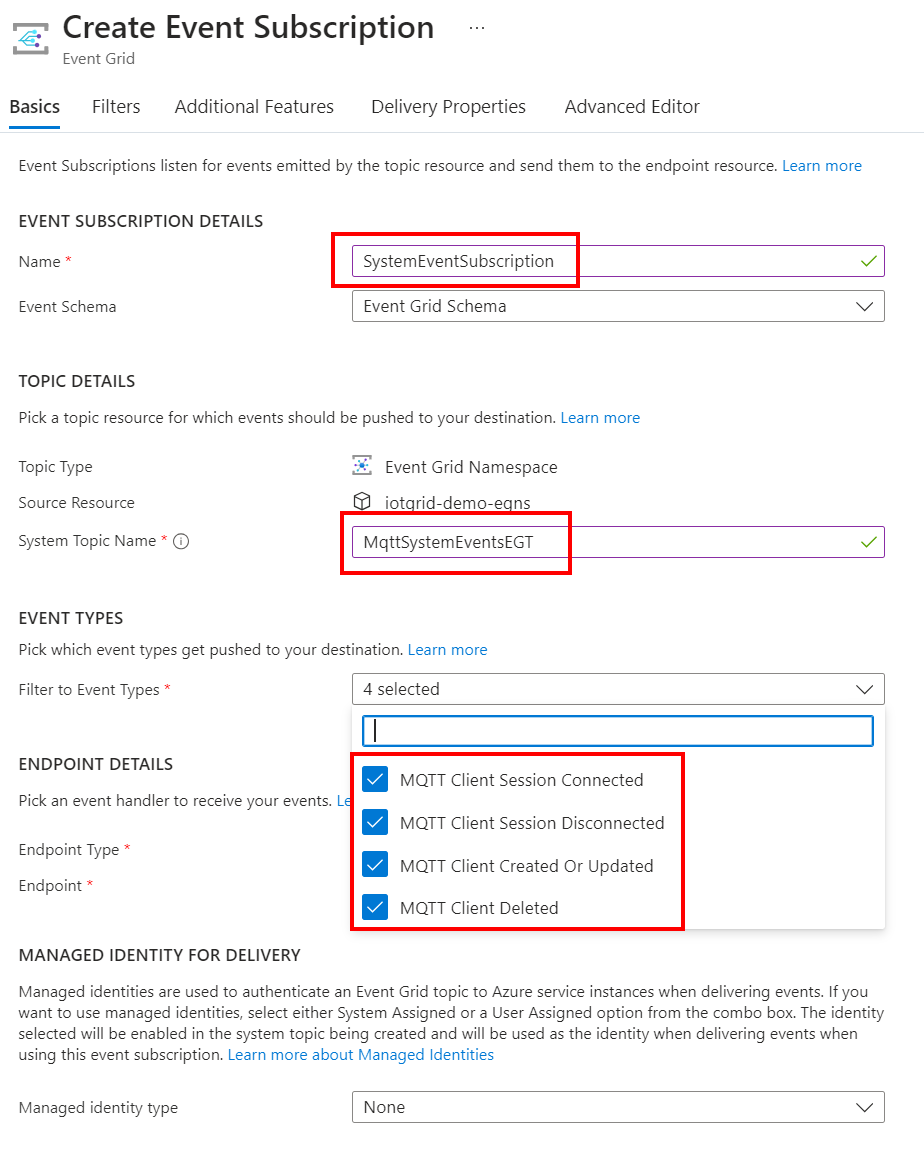This screenshot has width=924, height=1173.
Task: Uncheck MQTT Client Session Connected
Action: click(x=375, y=780)
